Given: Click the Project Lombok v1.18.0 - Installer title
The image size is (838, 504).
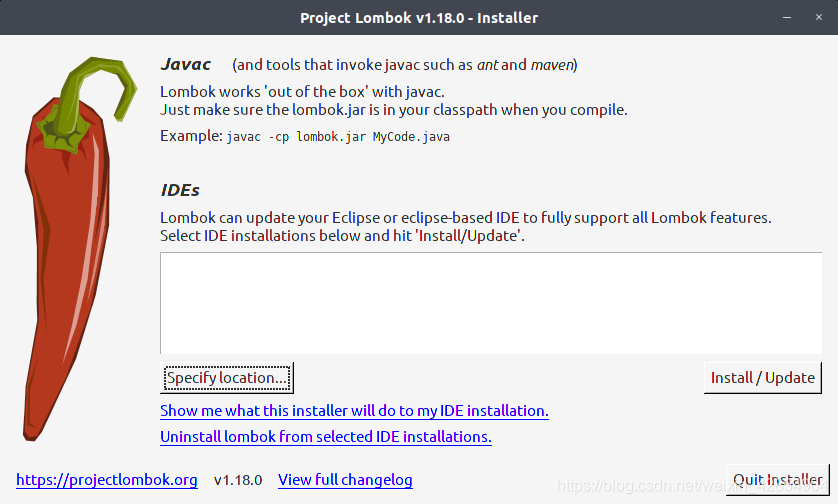Looking at the screenshot, I should click(x=419, y=18).
